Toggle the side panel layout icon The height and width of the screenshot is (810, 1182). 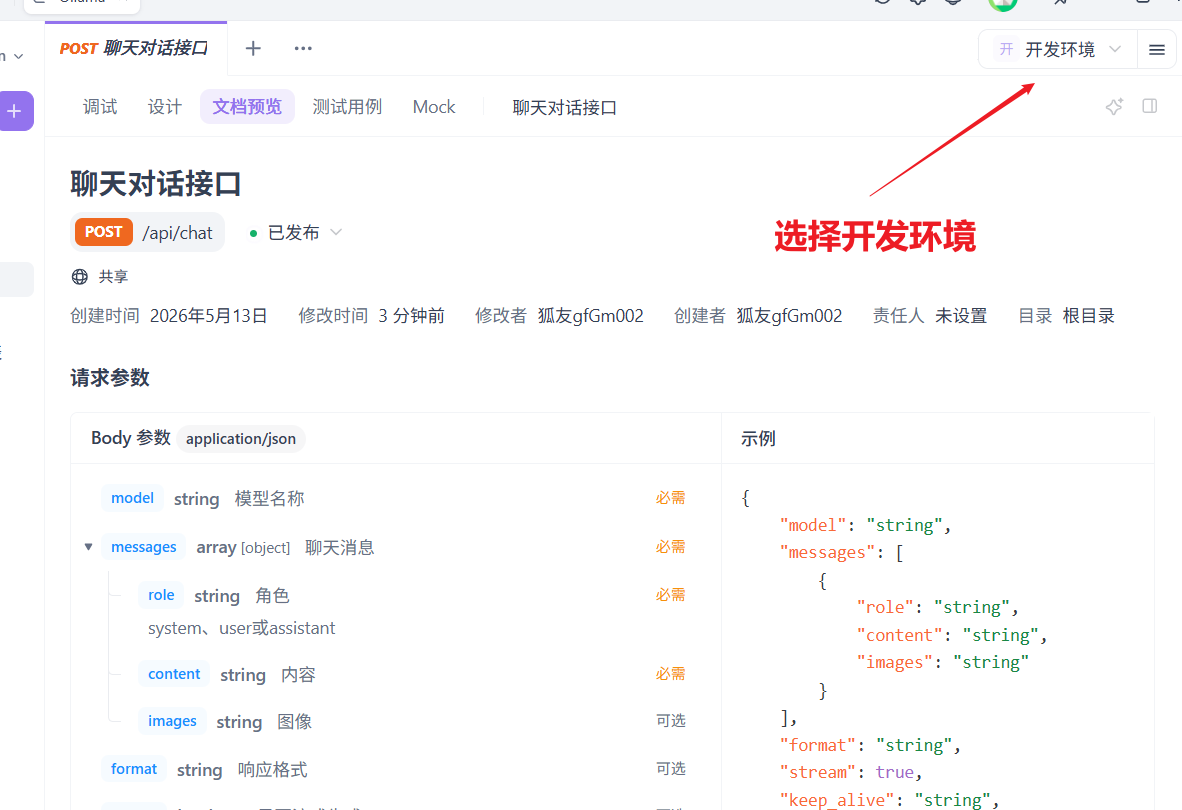(x=1150, y=106)
